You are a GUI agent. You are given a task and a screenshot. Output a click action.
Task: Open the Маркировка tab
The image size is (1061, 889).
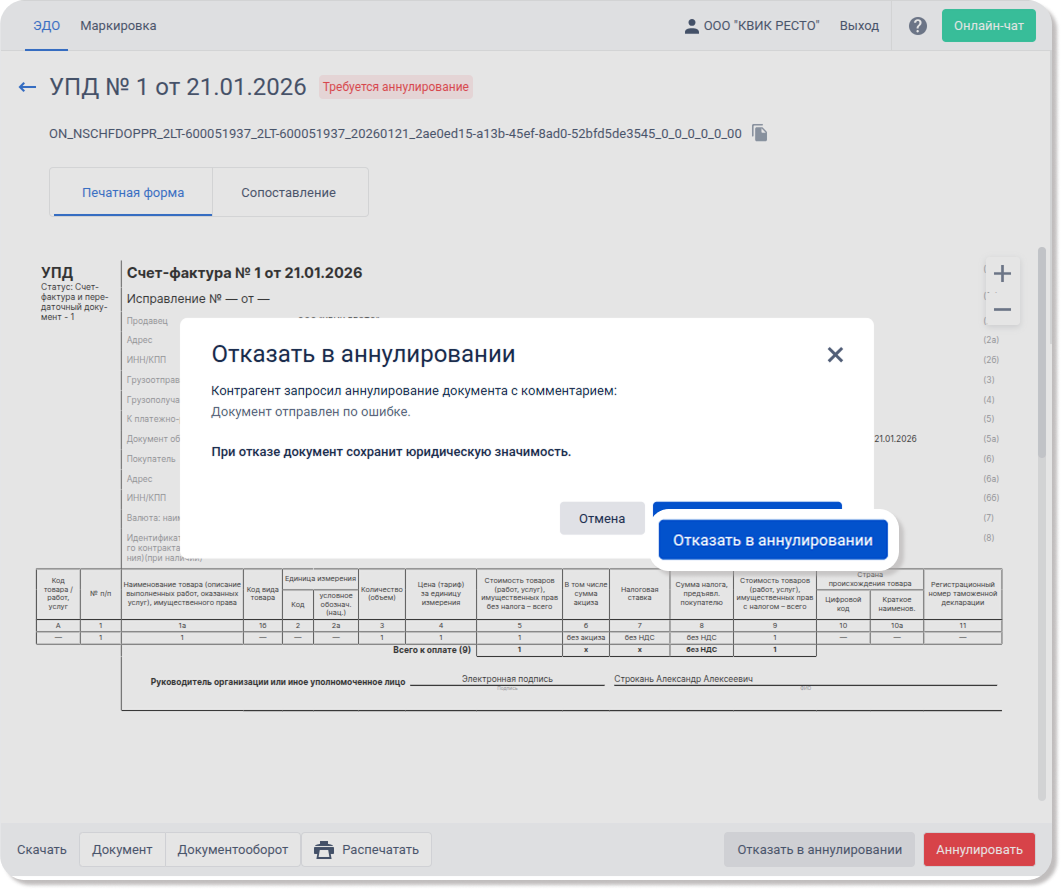point(118,26)
